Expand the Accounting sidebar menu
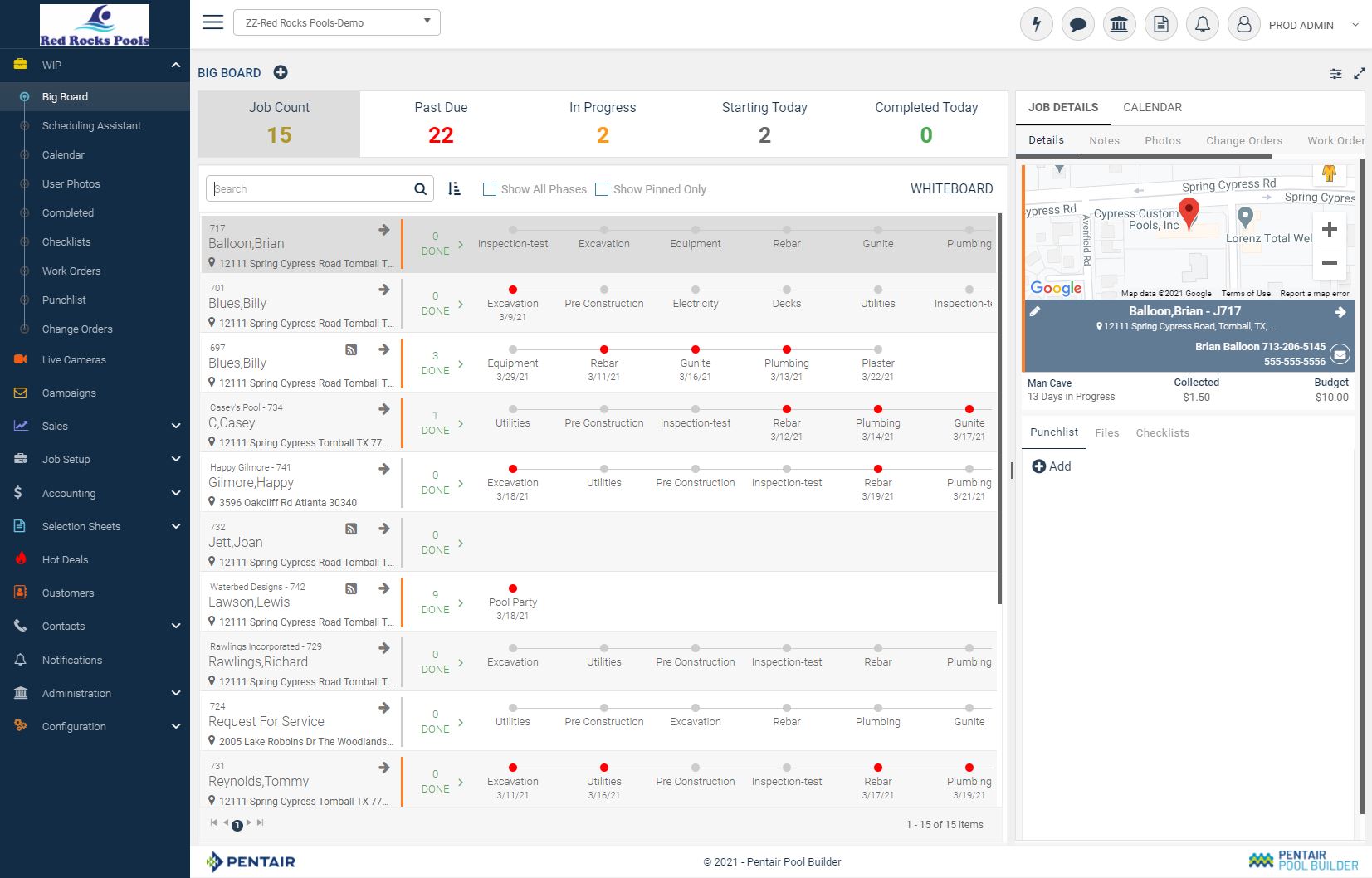 point(175,493)
